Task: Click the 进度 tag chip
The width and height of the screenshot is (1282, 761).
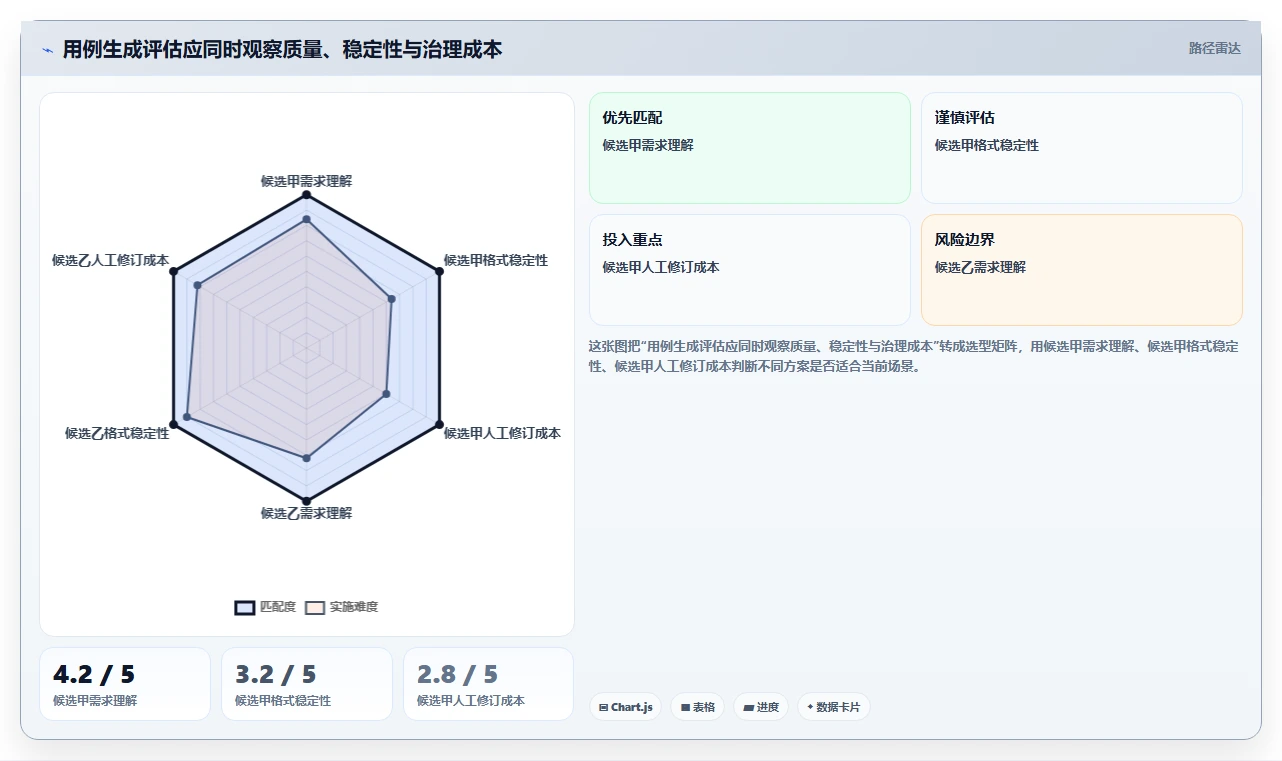Action: tap(761, 707)
